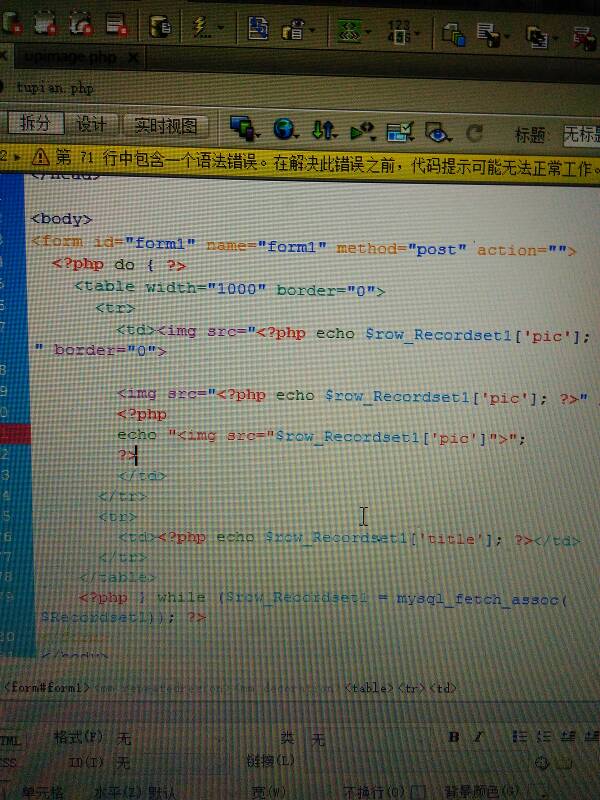
Task: Click the partially visible red icon at toolbar end
Action: pos(585,40)
